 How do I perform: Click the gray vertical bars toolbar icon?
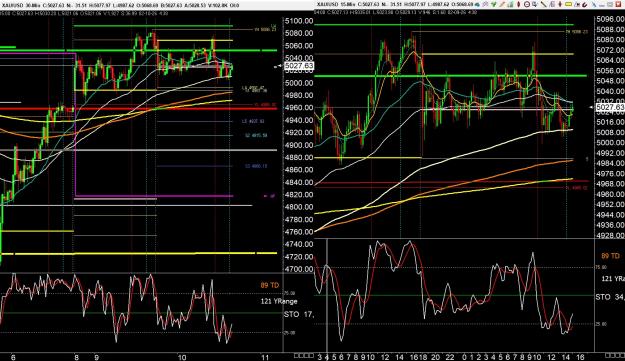552,4
